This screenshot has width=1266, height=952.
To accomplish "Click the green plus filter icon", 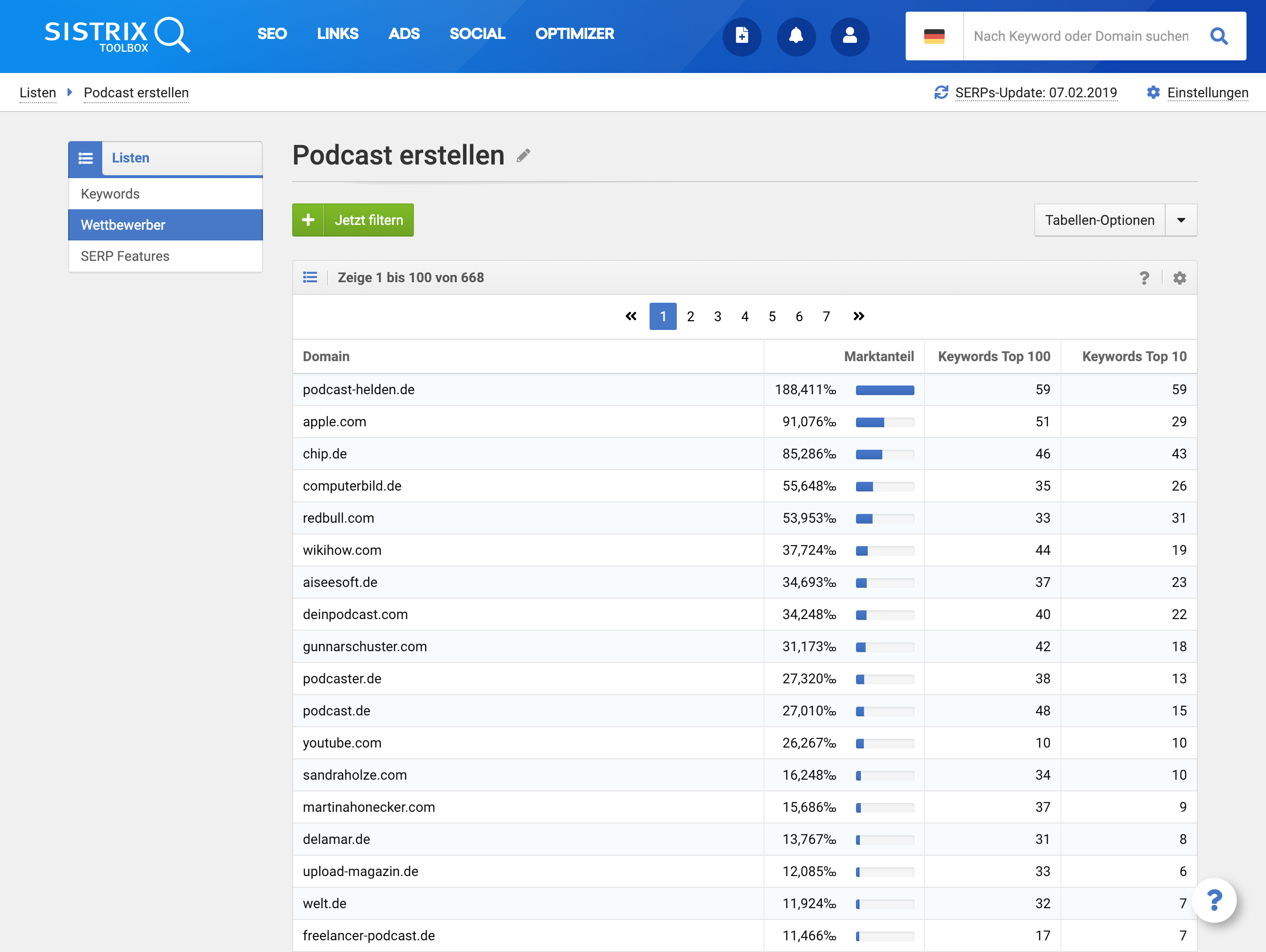I will click(309, 220).
